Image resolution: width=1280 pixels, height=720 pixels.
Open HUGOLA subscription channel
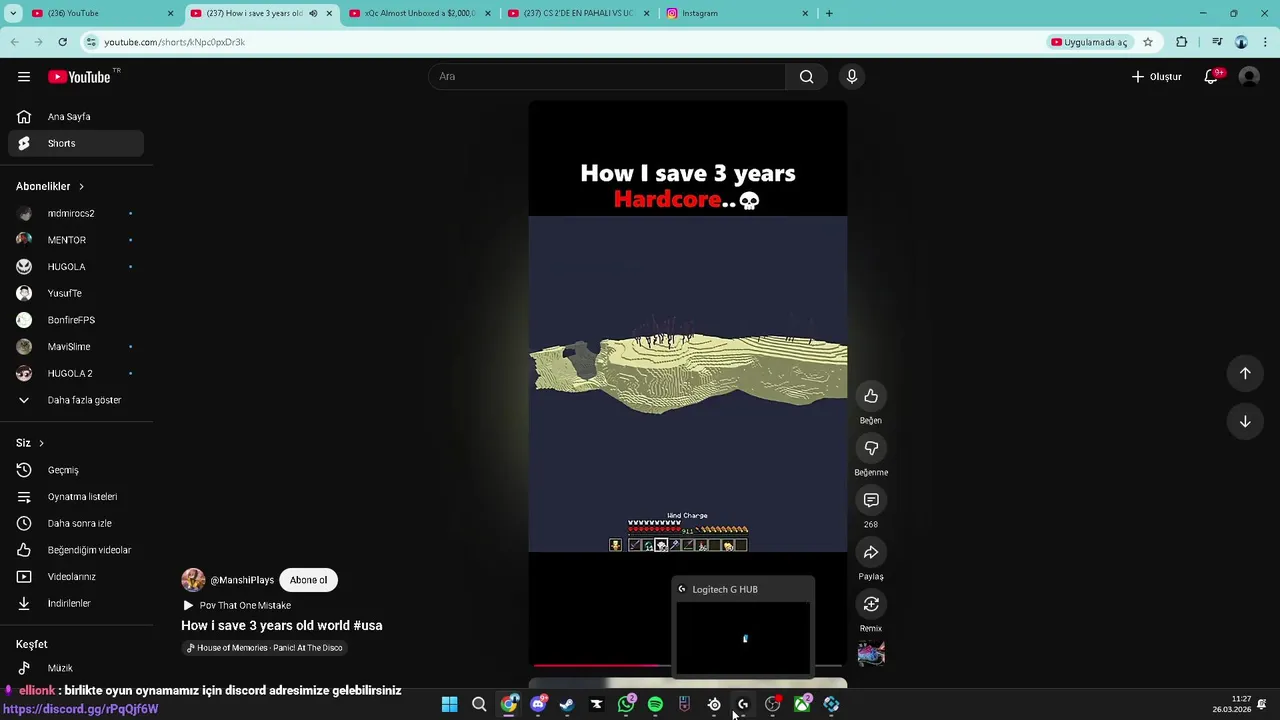76,267
